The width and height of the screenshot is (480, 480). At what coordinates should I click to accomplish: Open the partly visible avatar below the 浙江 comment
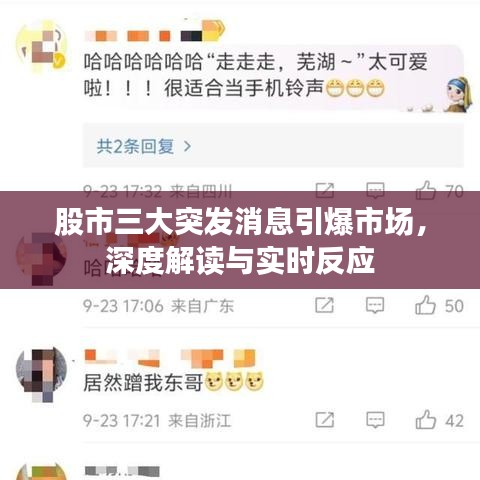pos(41,471)
